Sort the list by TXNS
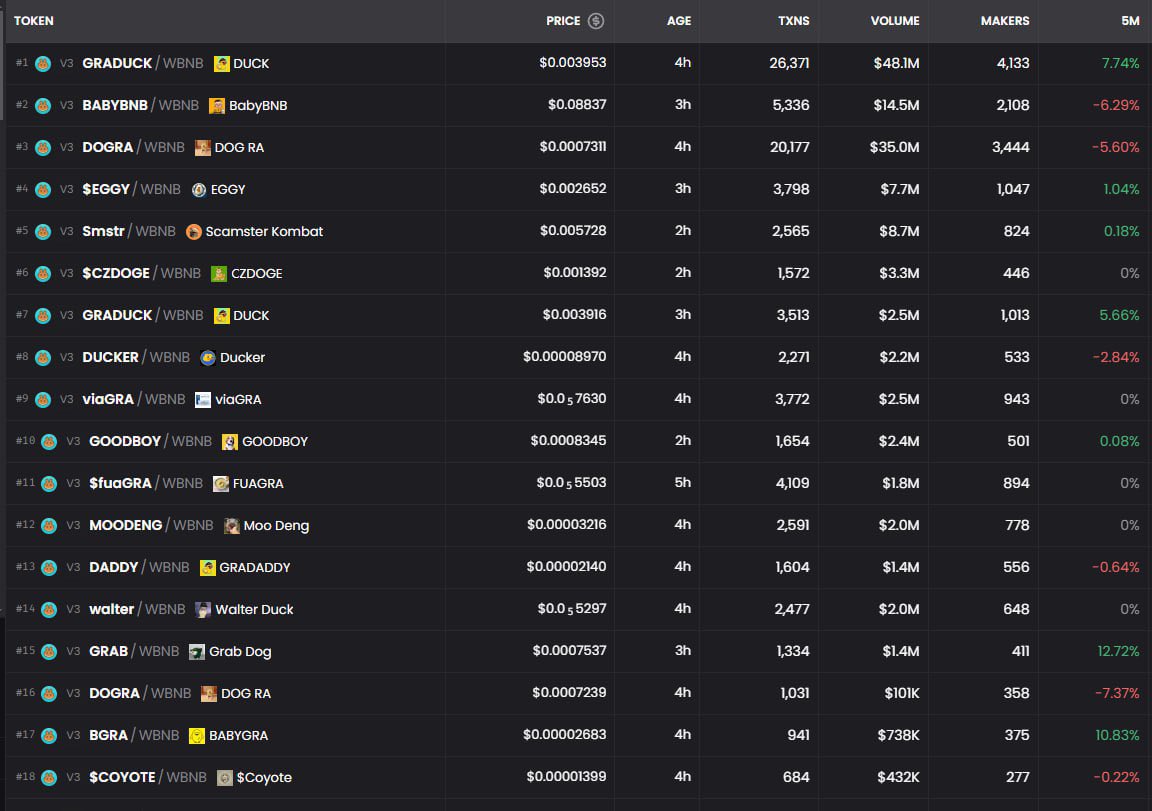 tap(793, 20)
